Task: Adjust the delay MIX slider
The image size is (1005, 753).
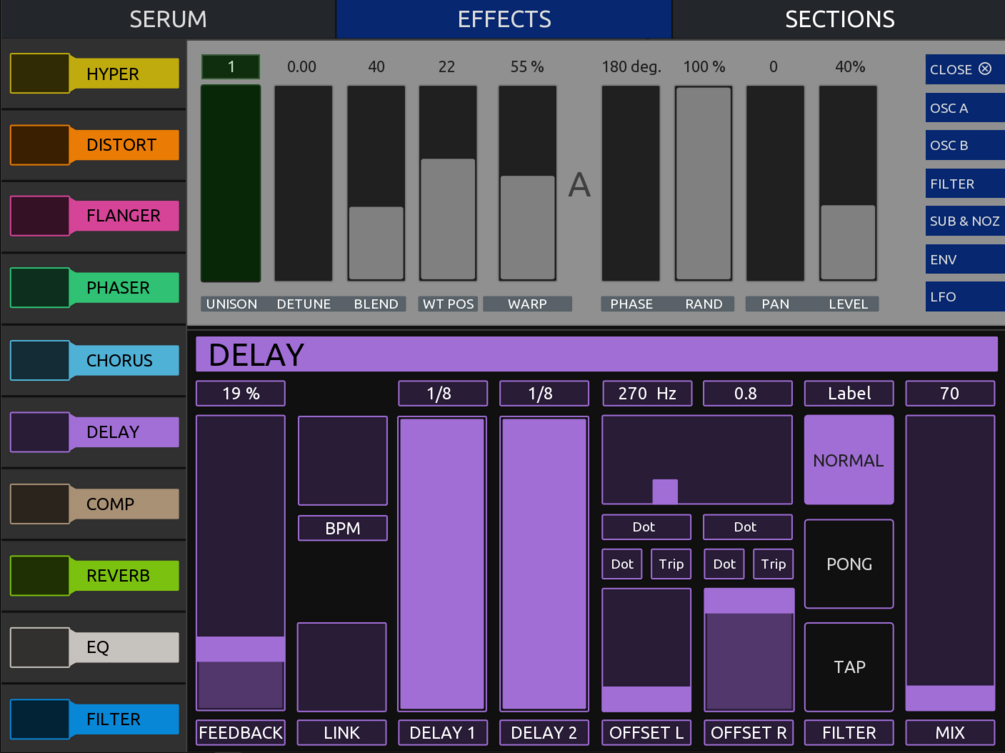Action: pos(950,563)
